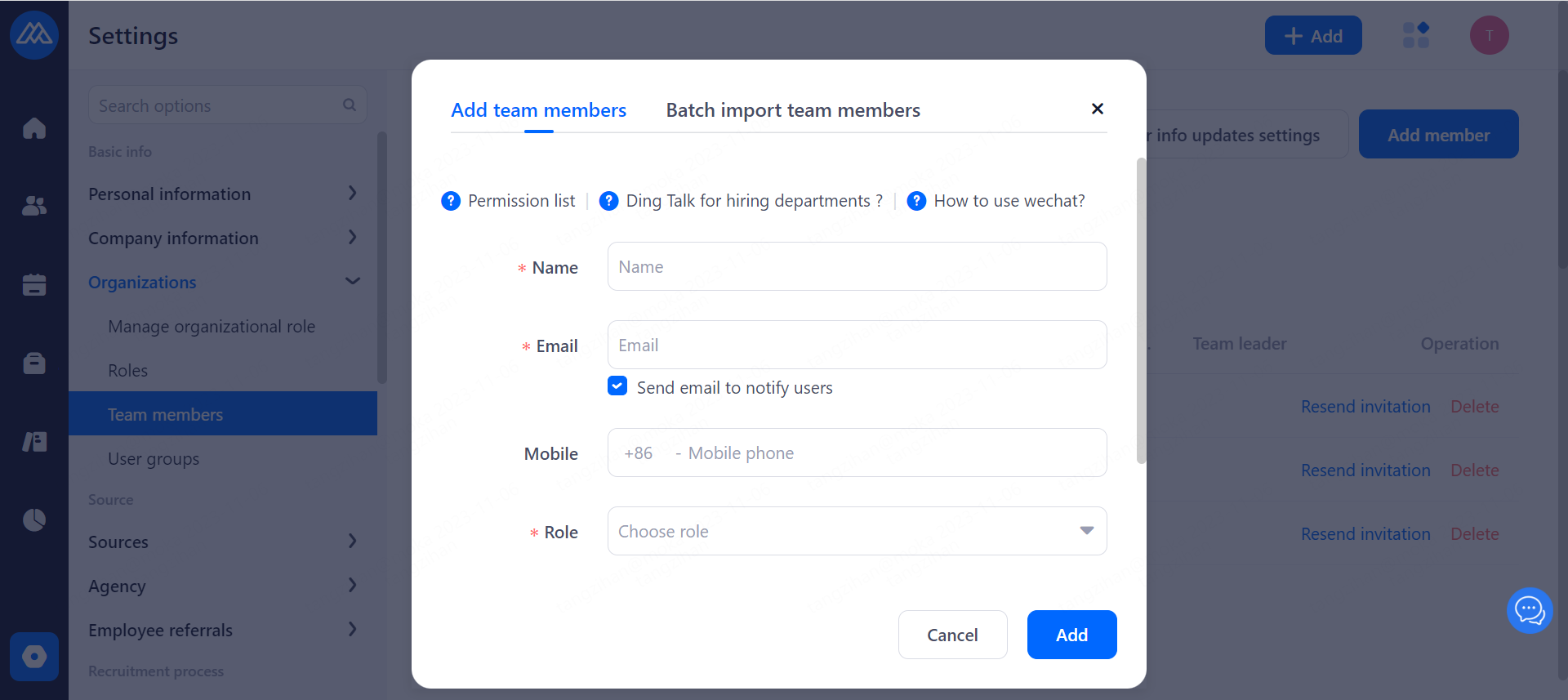The image size is (1568, 700).
Task: Open the Choose role dropdown
Action: 857,531
